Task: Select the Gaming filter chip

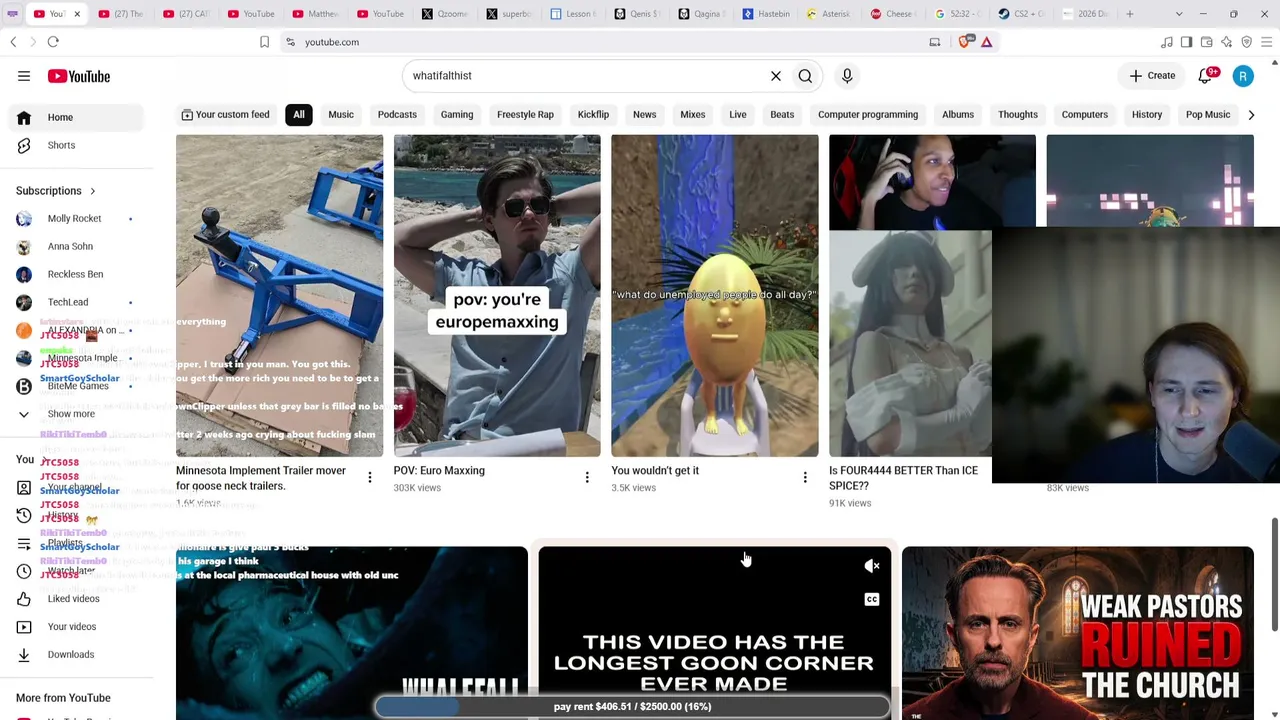Action: pyautogui.click(x=457, y=115)
